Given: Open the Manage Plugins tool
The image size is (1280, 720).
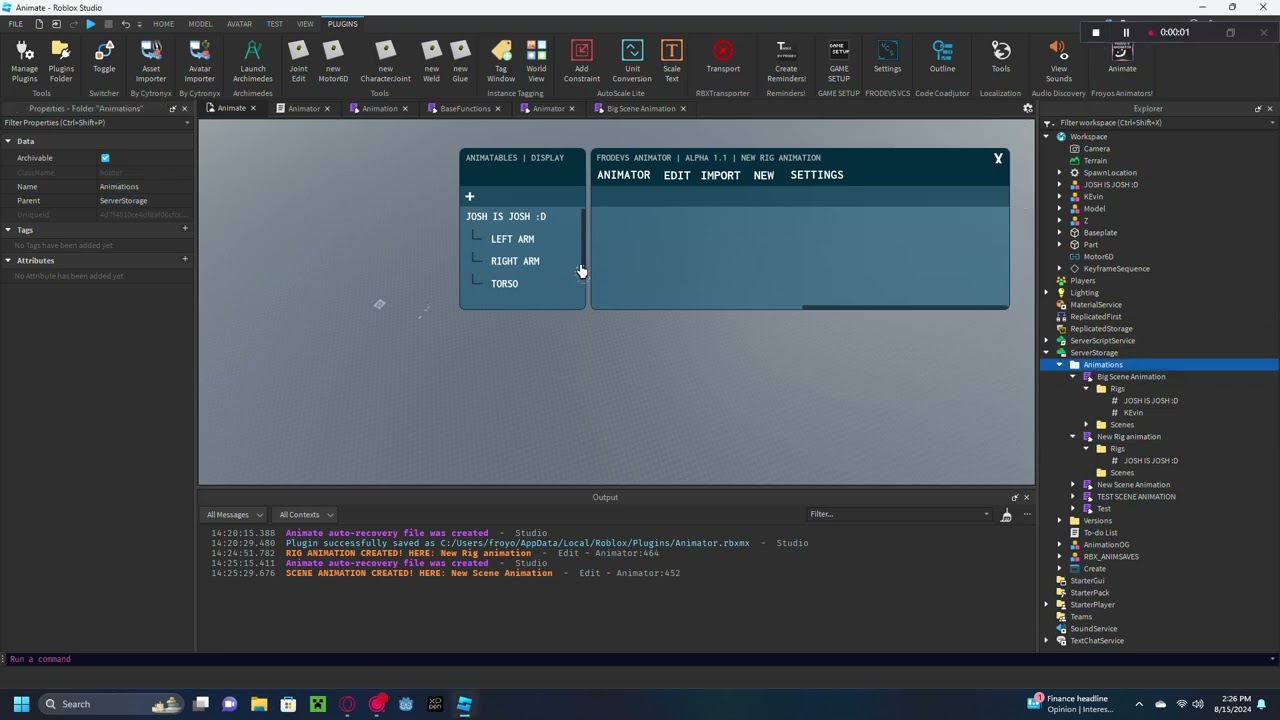Looking at the screenshot, I should coord(24,60).
